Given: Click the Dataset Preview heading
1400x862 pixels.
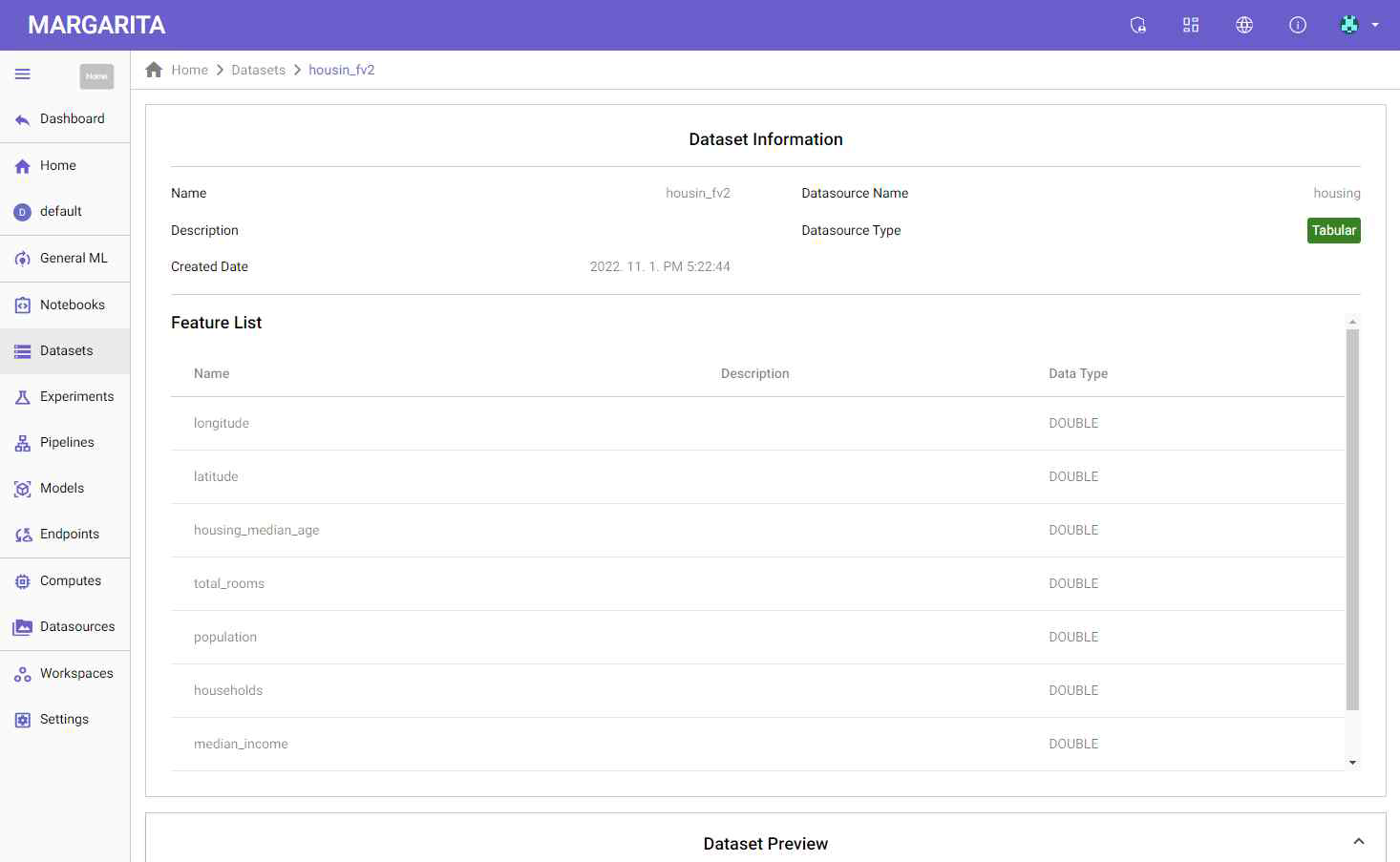Looking at the screenshot, I should tap(765, 844).
